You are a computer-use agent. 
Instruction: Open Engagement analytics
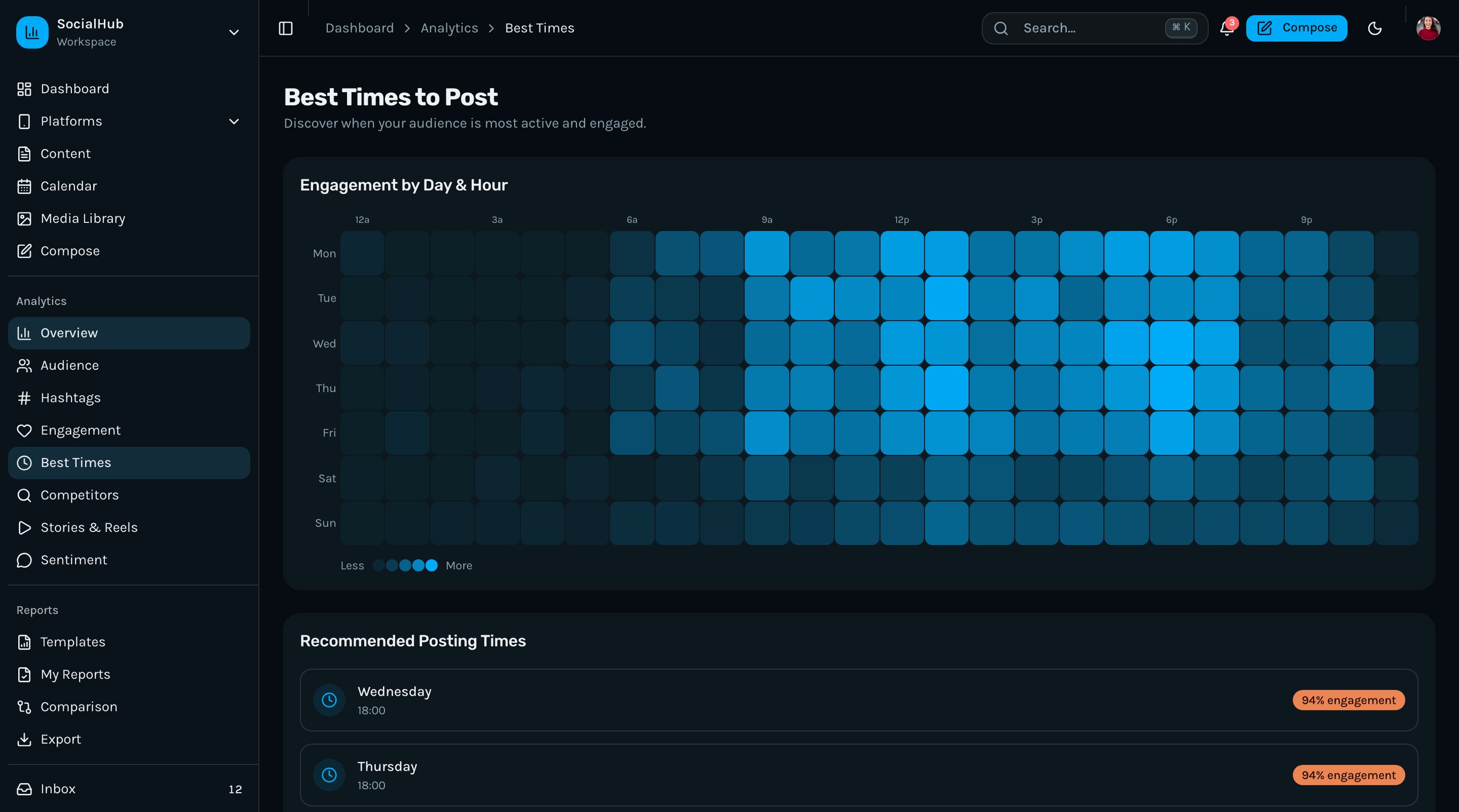129,430
